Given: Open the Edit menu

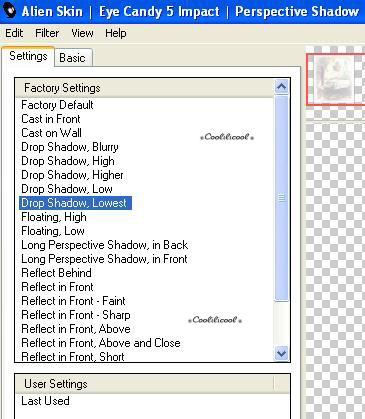Looking at the screenshot, I should [x=14, y=33].
